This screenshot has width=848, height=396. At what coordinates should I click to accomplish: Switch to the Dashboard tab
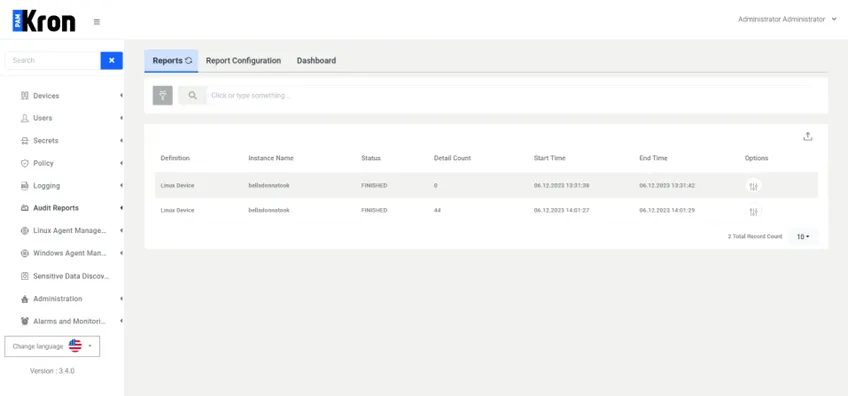[x=316, y=61]
